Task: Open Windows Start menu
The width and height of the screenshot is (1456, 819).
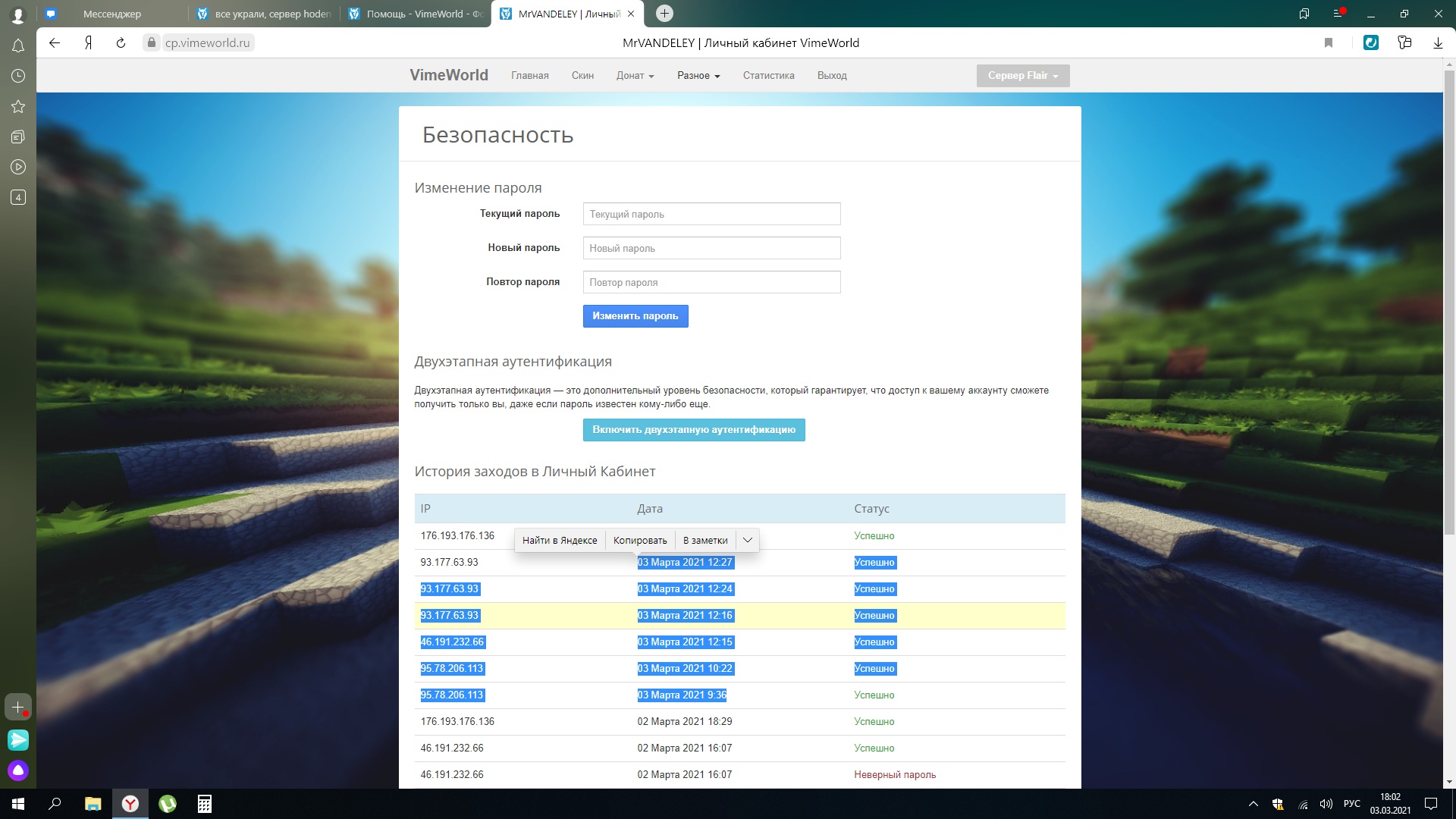Action: [18, 804]
